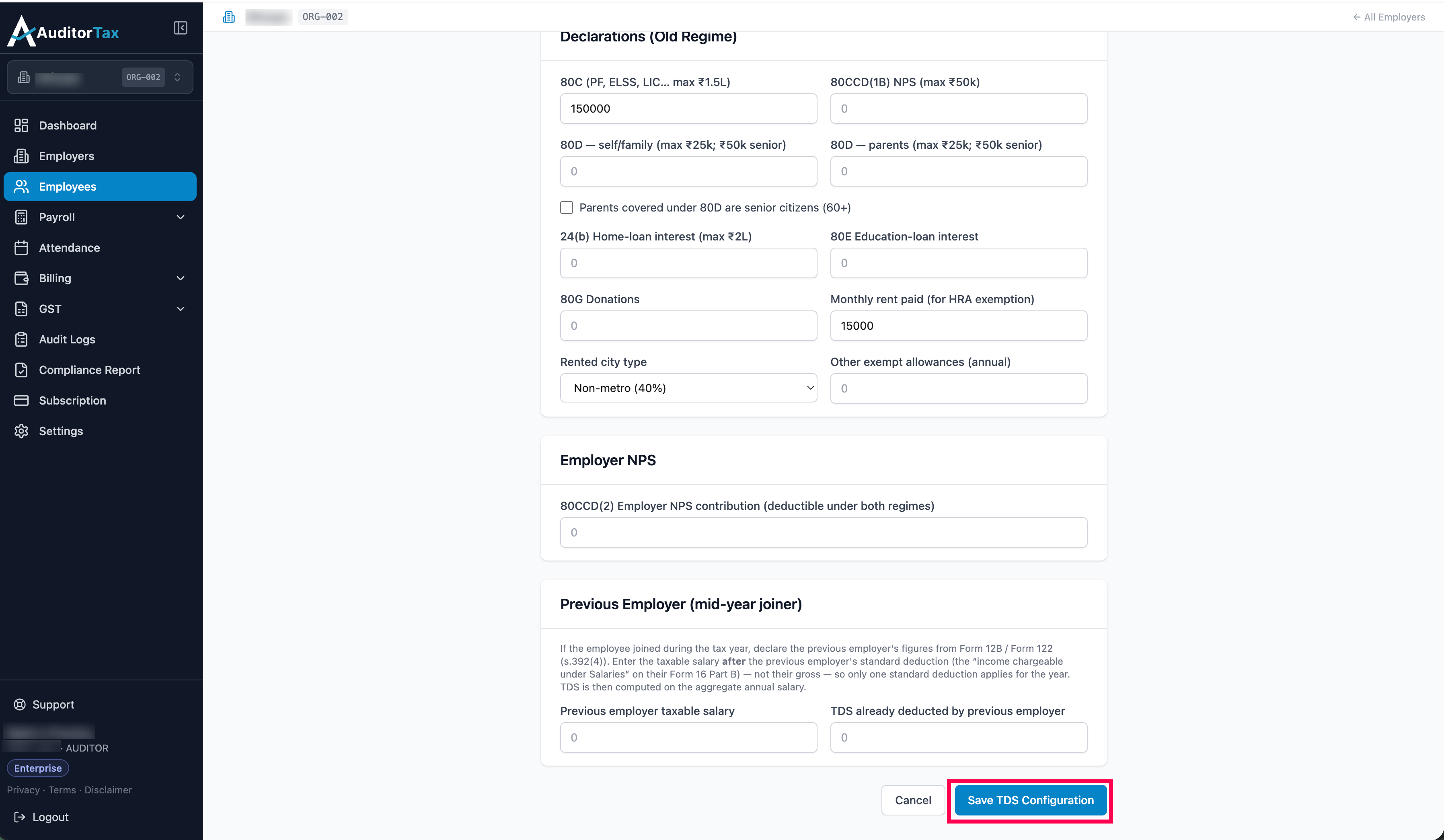Open the ORG-002 organization switcher
The image size is (1444, 840).
100,77
